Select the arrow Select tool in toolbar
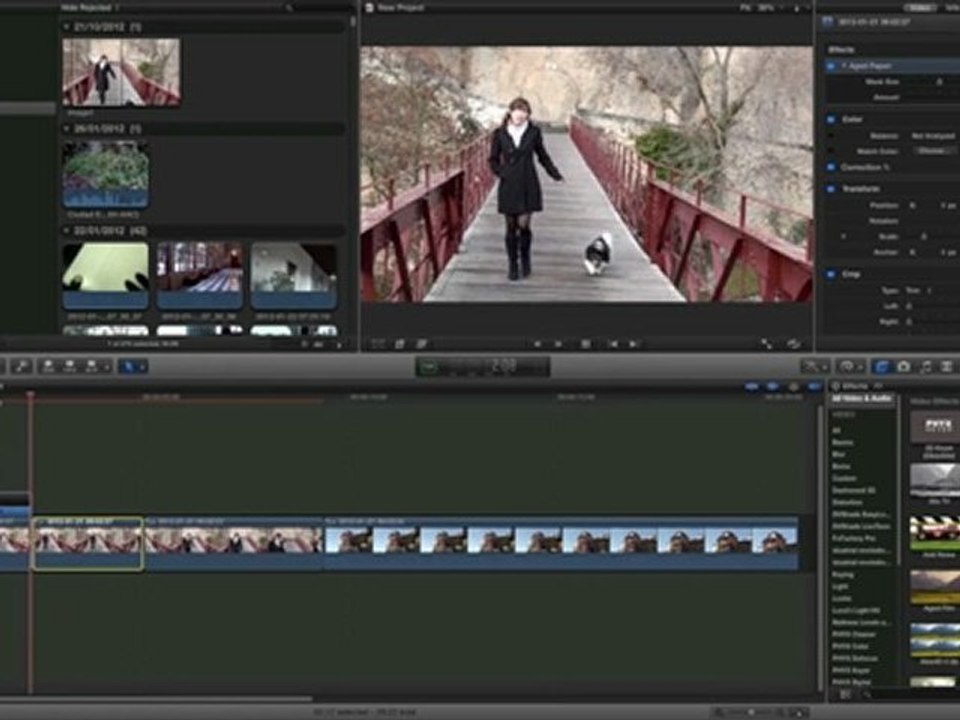Image resolution: width=960 pixels, height=720 pixels. [x=128, y=367]
